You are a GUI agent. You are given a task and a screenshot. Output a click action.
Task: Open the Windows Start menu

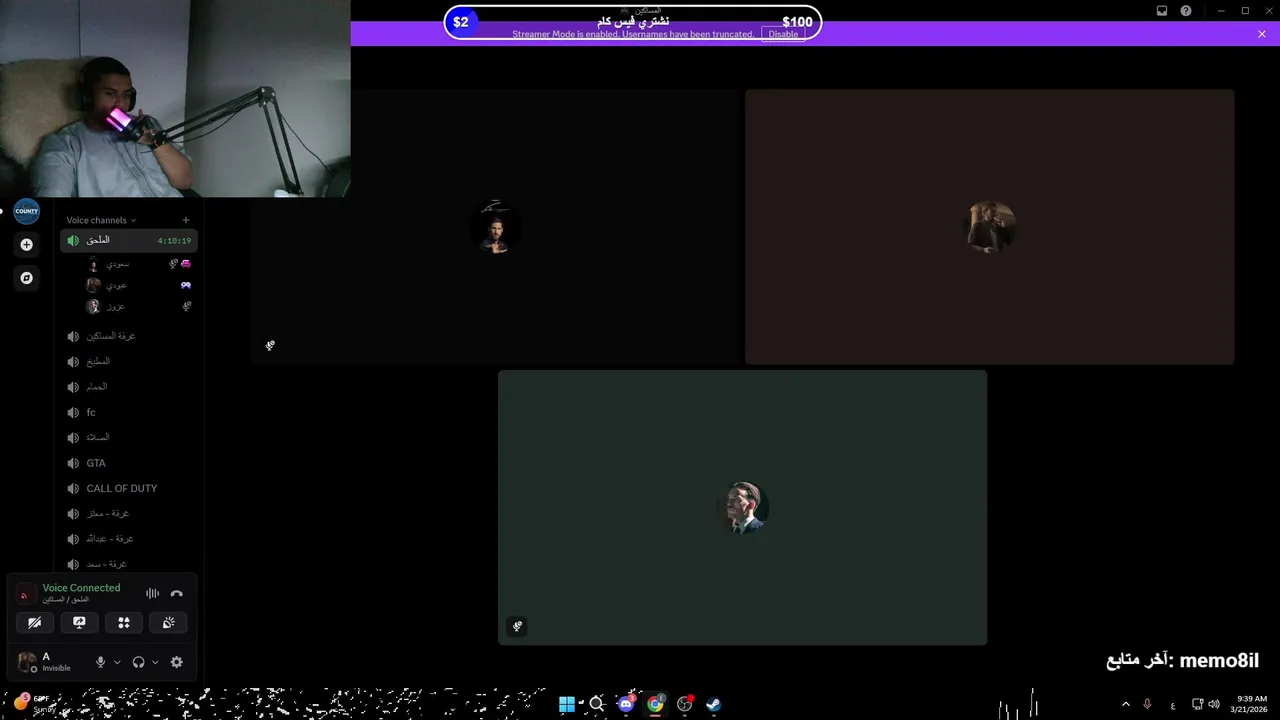pos(567,704)
